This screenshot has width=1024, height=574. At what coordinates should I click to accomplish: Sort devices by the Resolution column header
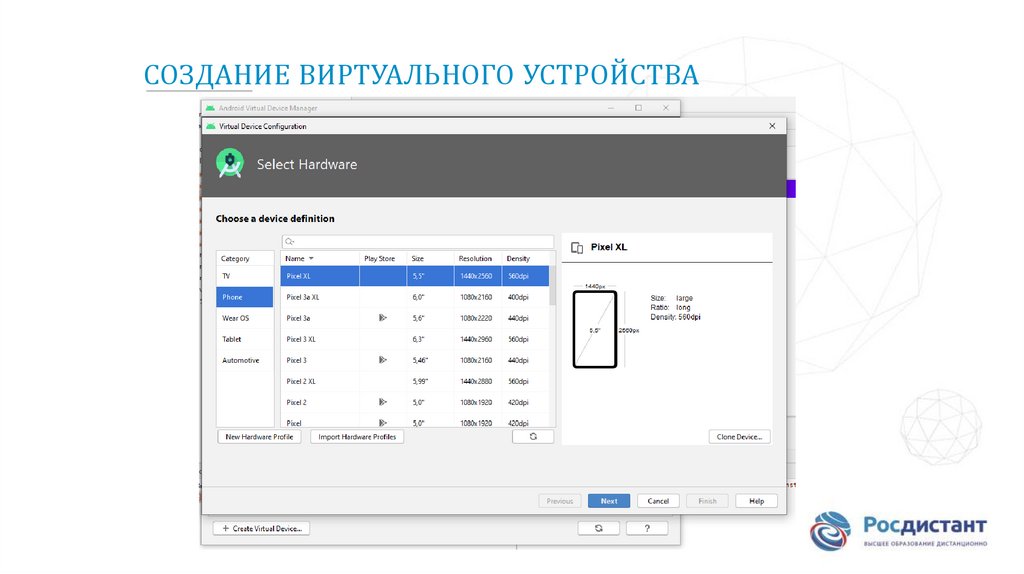click(476, 259)
